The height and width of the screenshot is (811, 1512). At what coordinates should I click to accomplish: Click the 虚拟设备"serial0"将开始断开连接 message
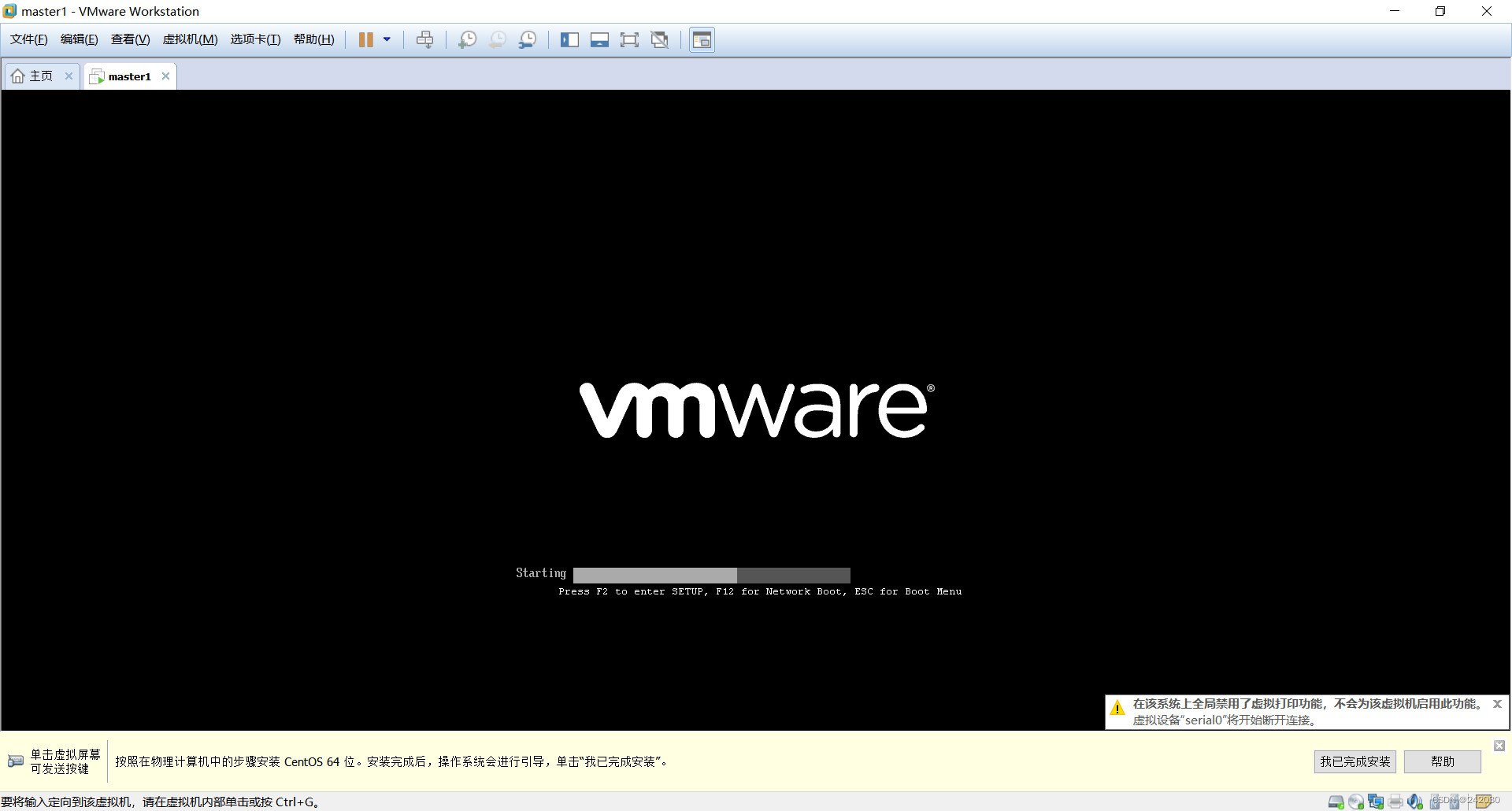[1224, 720]
